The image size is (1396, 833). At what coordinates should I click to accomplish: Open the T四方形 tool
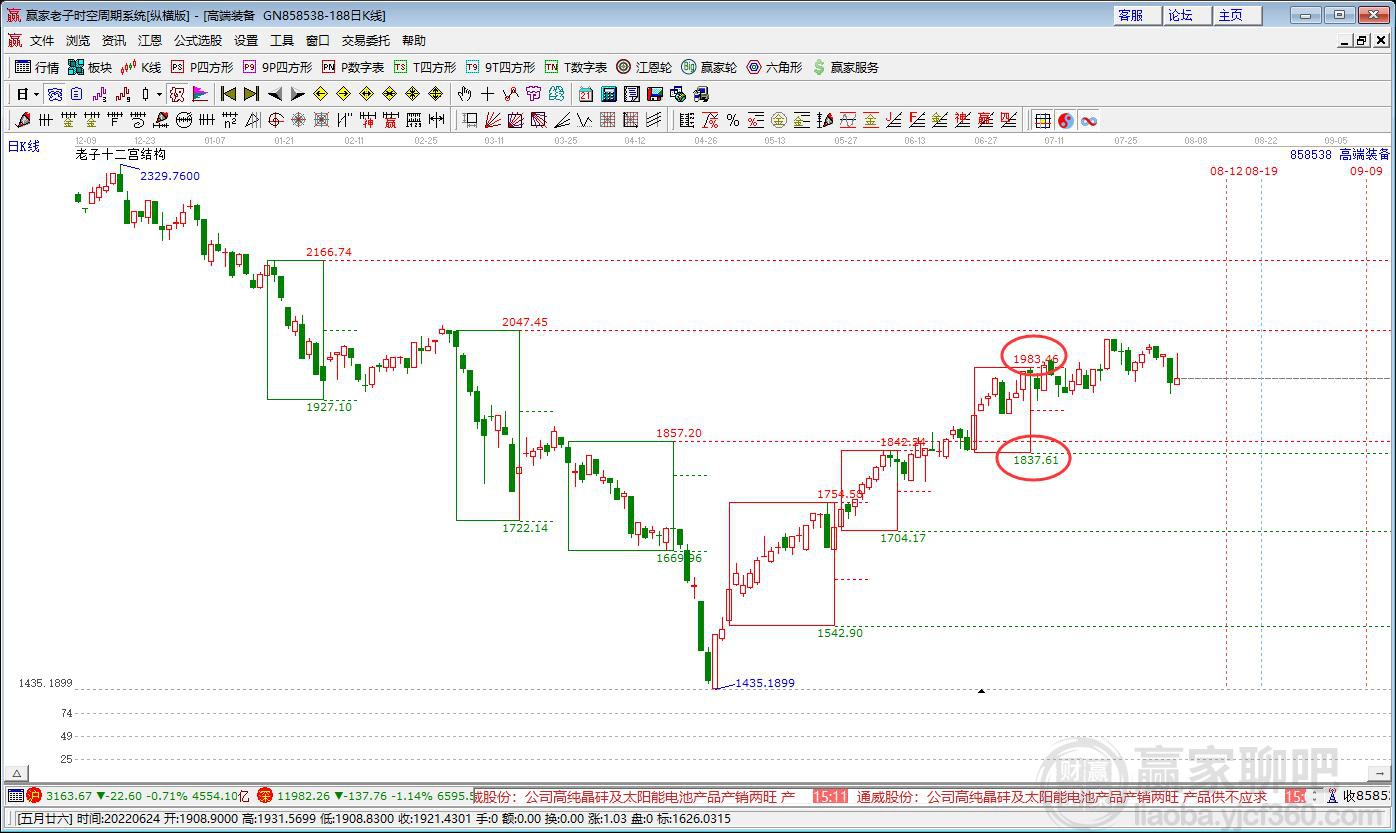(425, 67)
